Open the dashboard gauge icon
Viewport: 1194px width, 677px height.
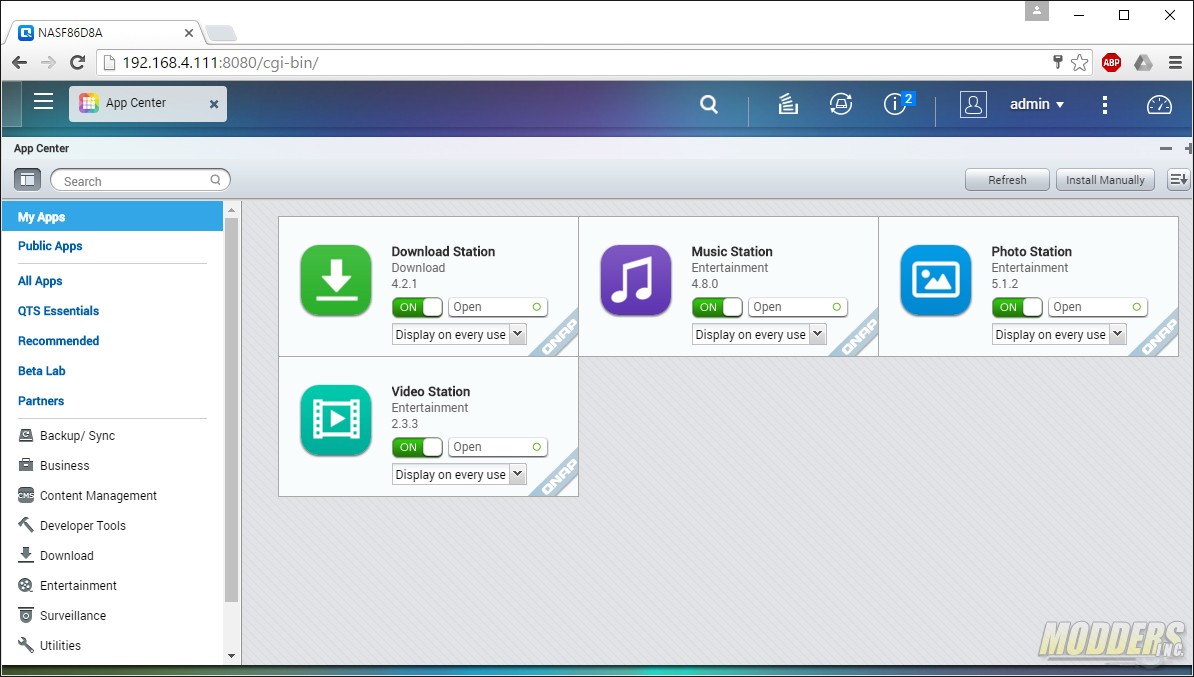click(x=1159, y=104)
